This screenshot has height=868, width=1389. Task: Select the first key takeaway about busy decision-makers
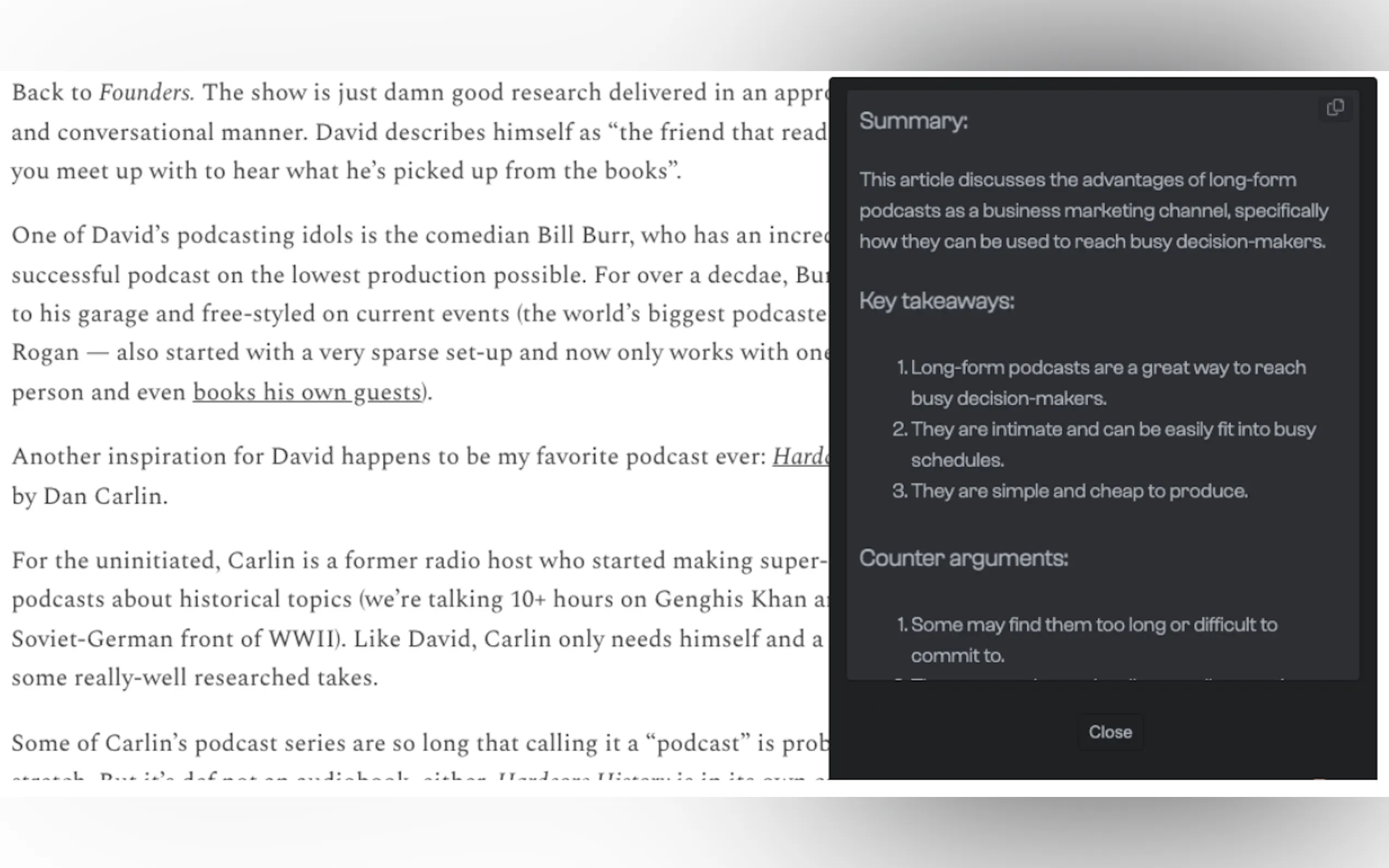point(1107,382)
